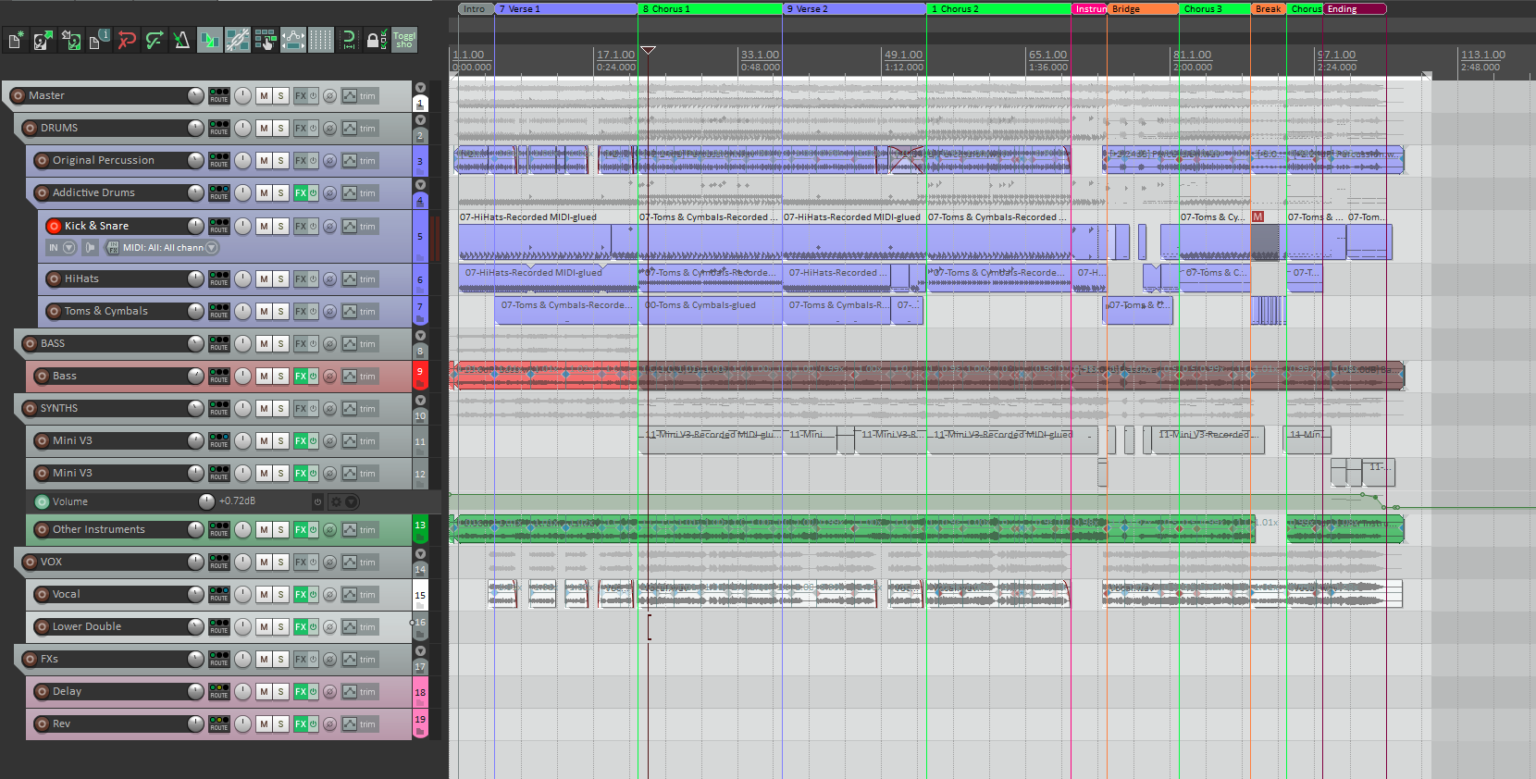The width and height of the screenshot is (1536, 779).
Task: Click the padlock Locking toolbar icon
Action: point(373,41)
